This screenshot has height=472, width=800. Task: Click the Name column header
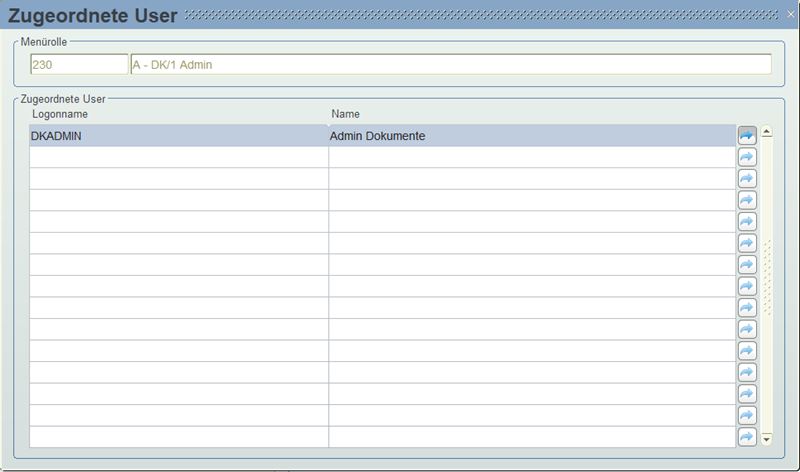[x=345, y=114]
